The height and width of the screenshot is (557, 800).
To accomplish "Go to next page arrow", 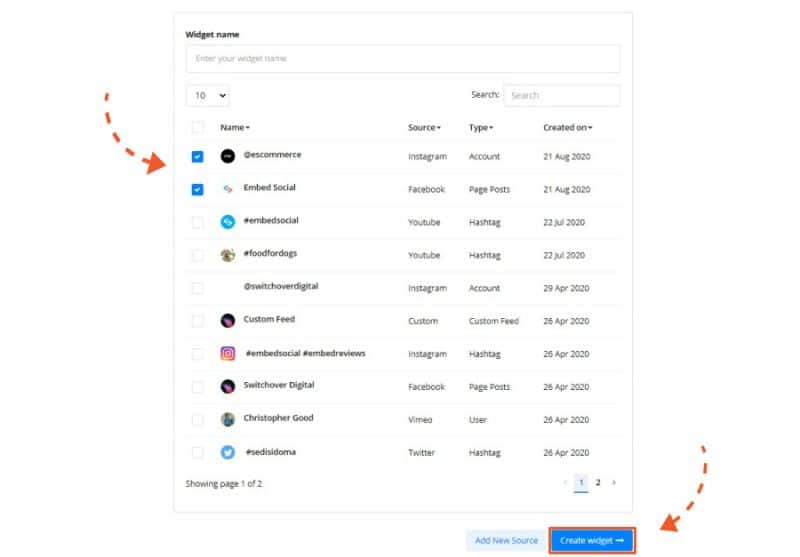I will [x=614, y=483].
